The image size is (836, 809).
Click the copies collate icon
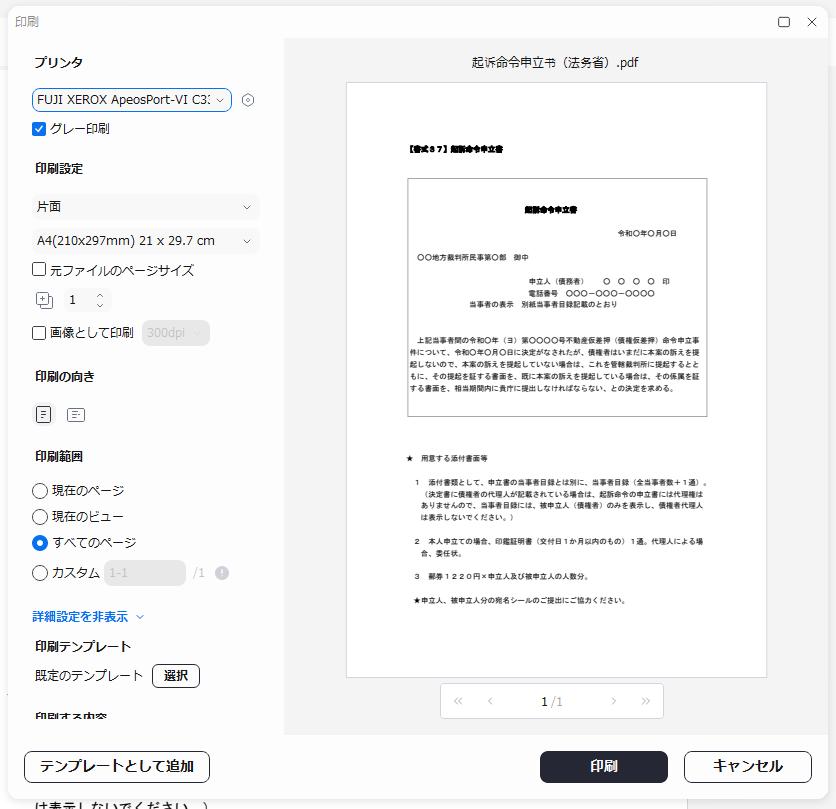click(x=43, y=299)
